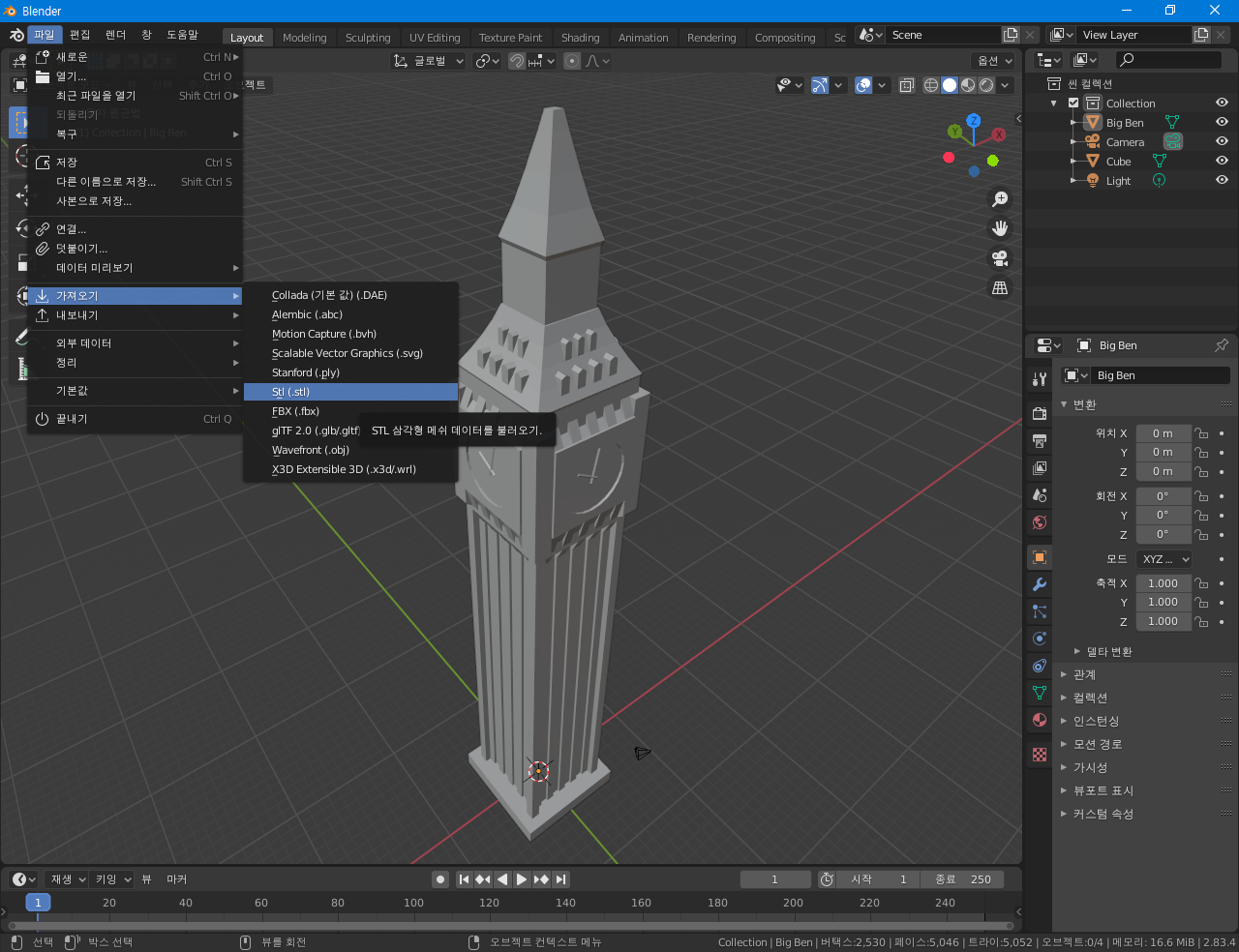Select rendered viewport shading icon
This screenshot has width=1239, height=952.
tap(986, 85)
